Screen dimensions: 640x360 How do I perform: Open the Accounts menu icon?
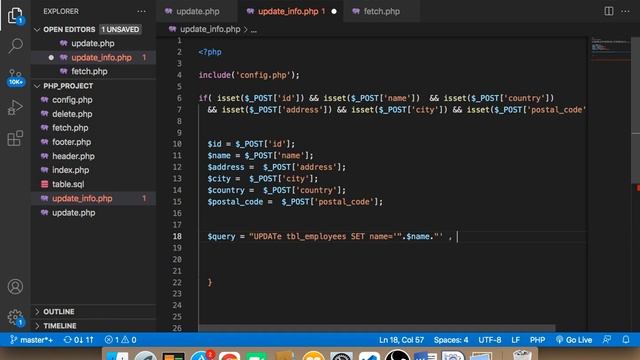tap(15, 287)
